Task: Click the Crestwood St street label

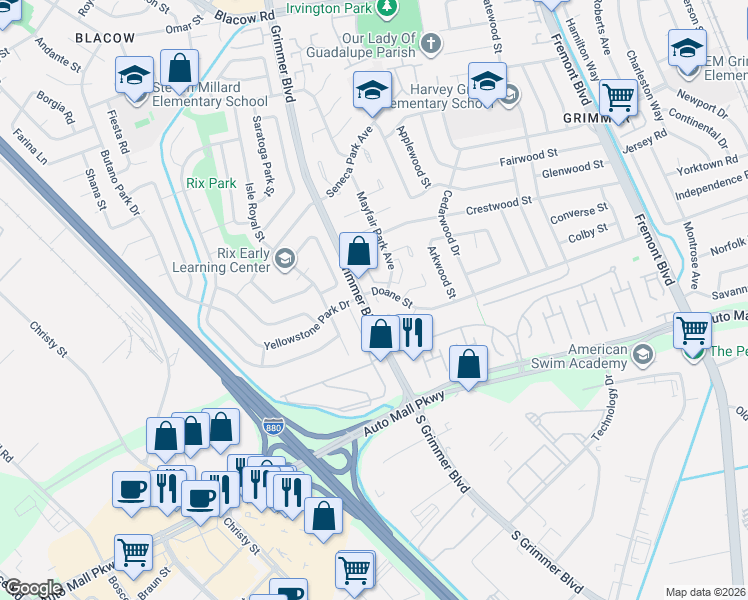Action: (499, 206)
